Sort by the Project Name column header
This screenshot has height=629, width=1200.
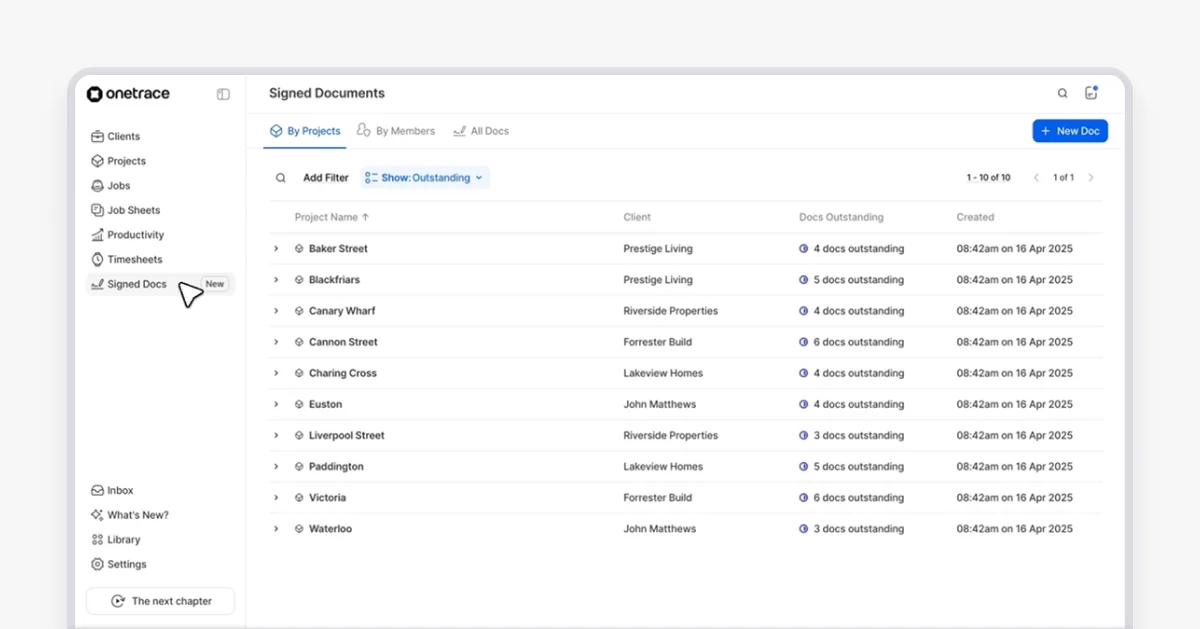pos(332,217)
